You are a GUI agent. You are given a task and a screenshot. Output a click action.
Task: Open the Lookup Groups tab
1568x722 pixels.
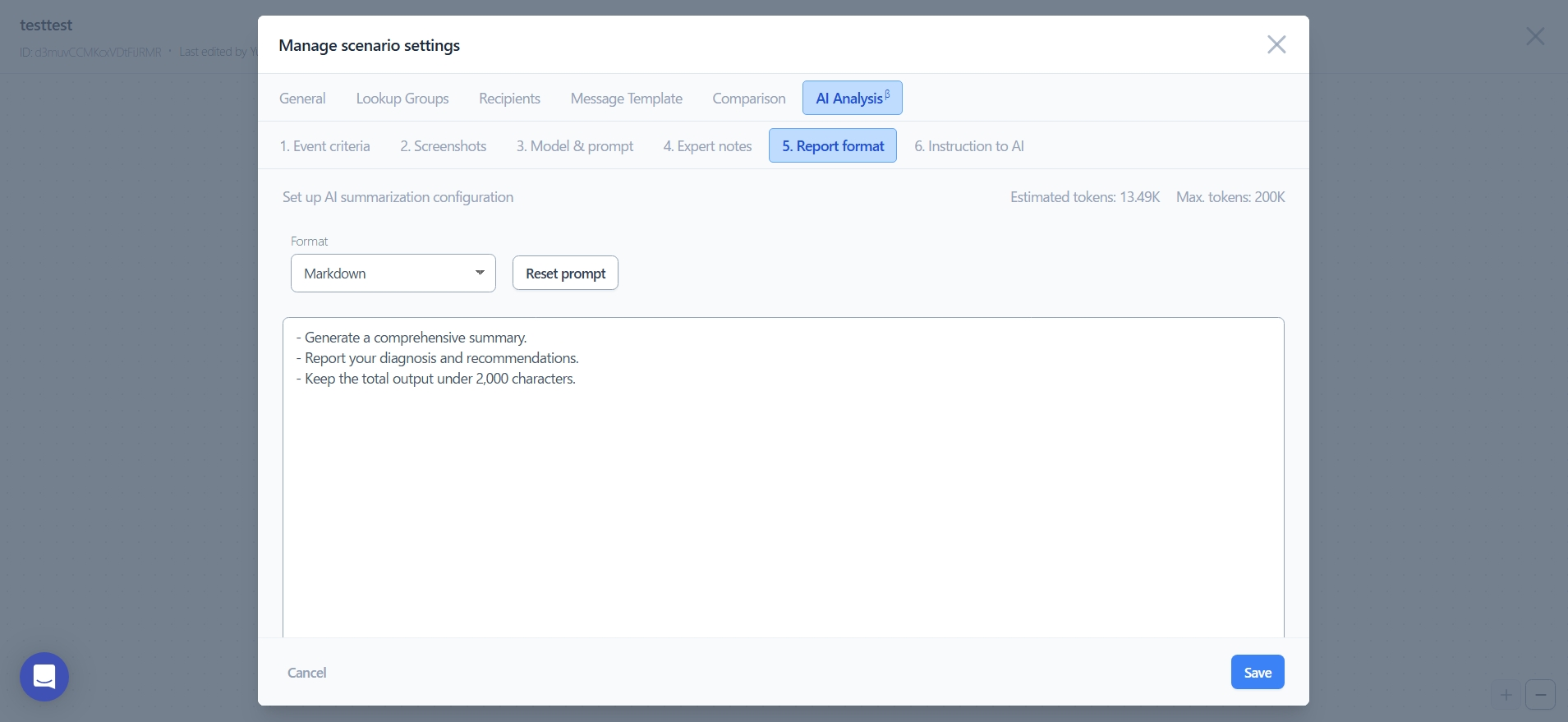[x=402, y=99]
